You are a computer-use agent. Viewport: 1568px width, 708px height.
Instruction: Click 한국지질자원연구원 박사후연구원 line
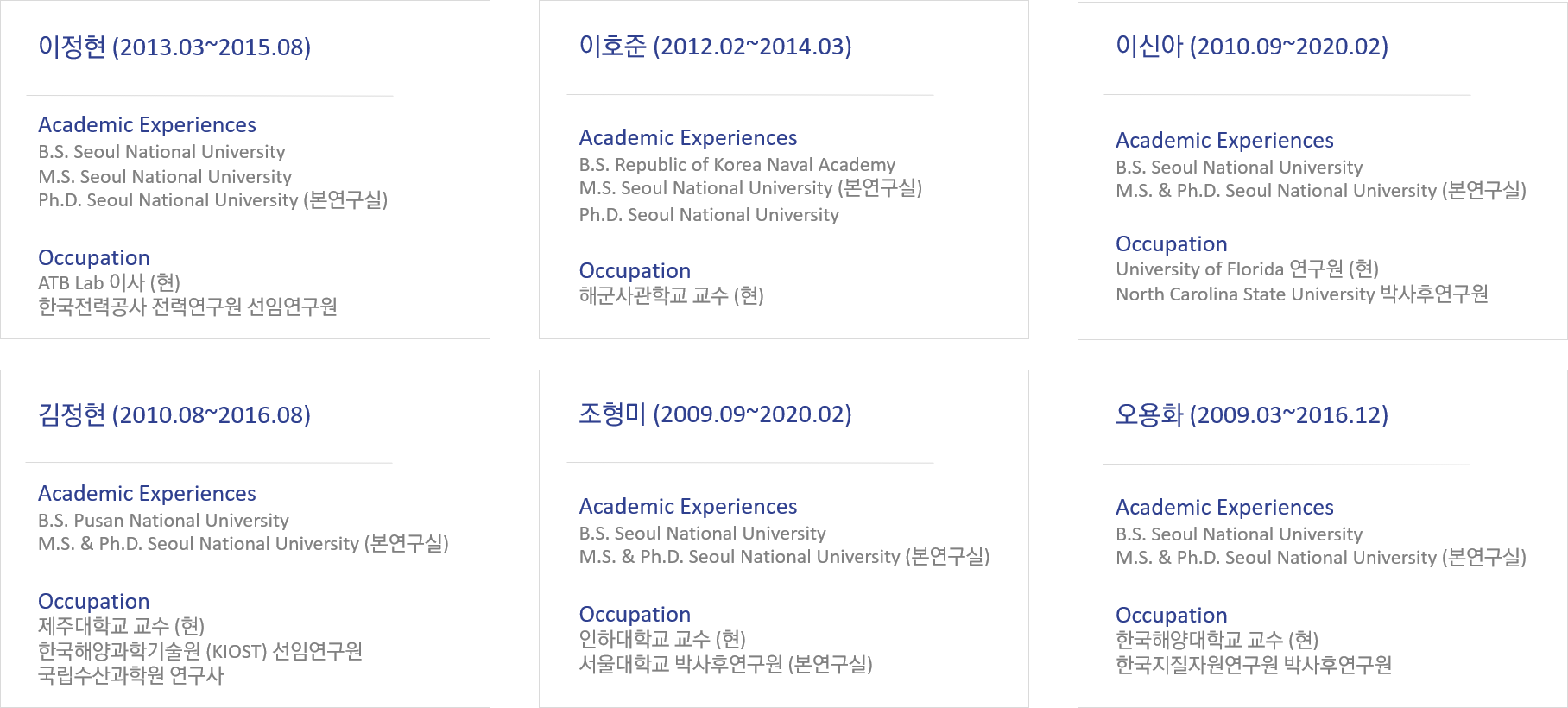1254,665
